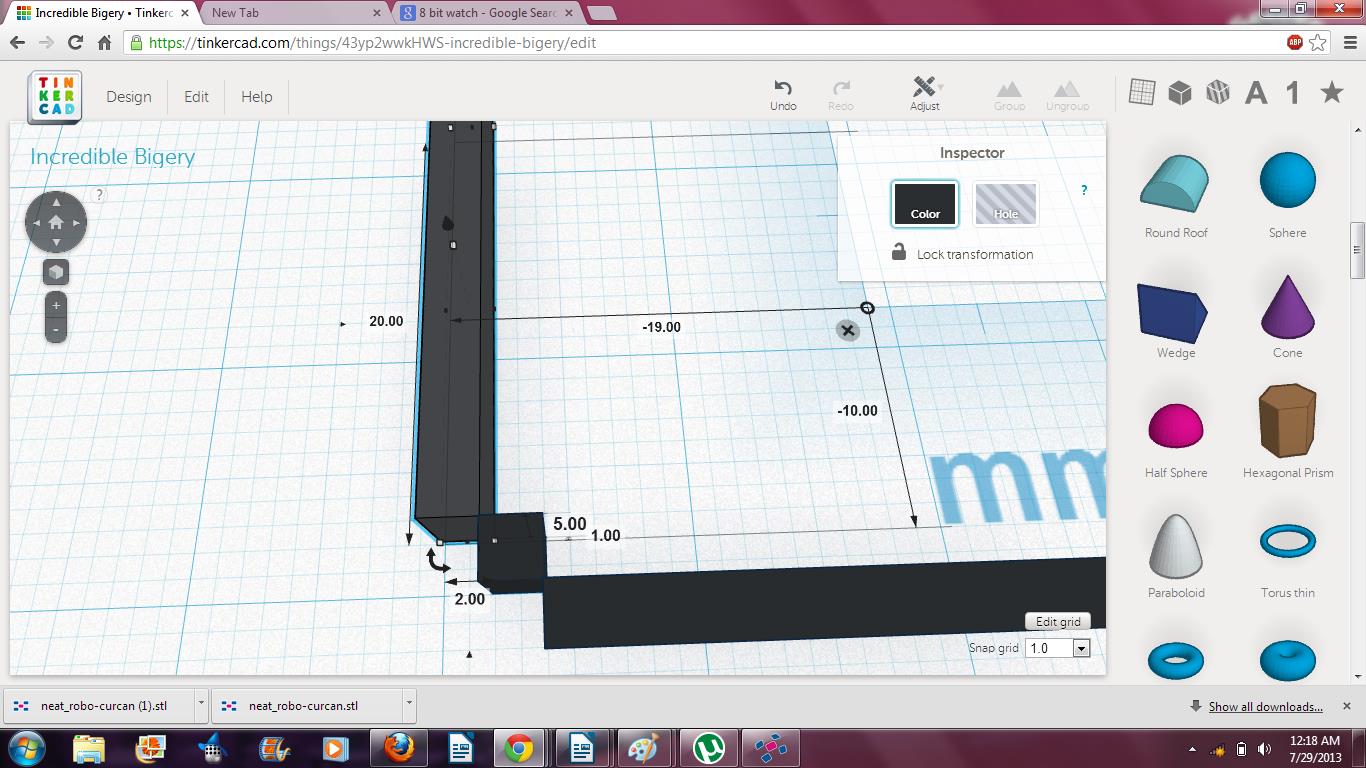Image resolution: width=1366 pixels, height=768 pixels.
Task: Zoom in with the plus button
Action: (56, 305)
